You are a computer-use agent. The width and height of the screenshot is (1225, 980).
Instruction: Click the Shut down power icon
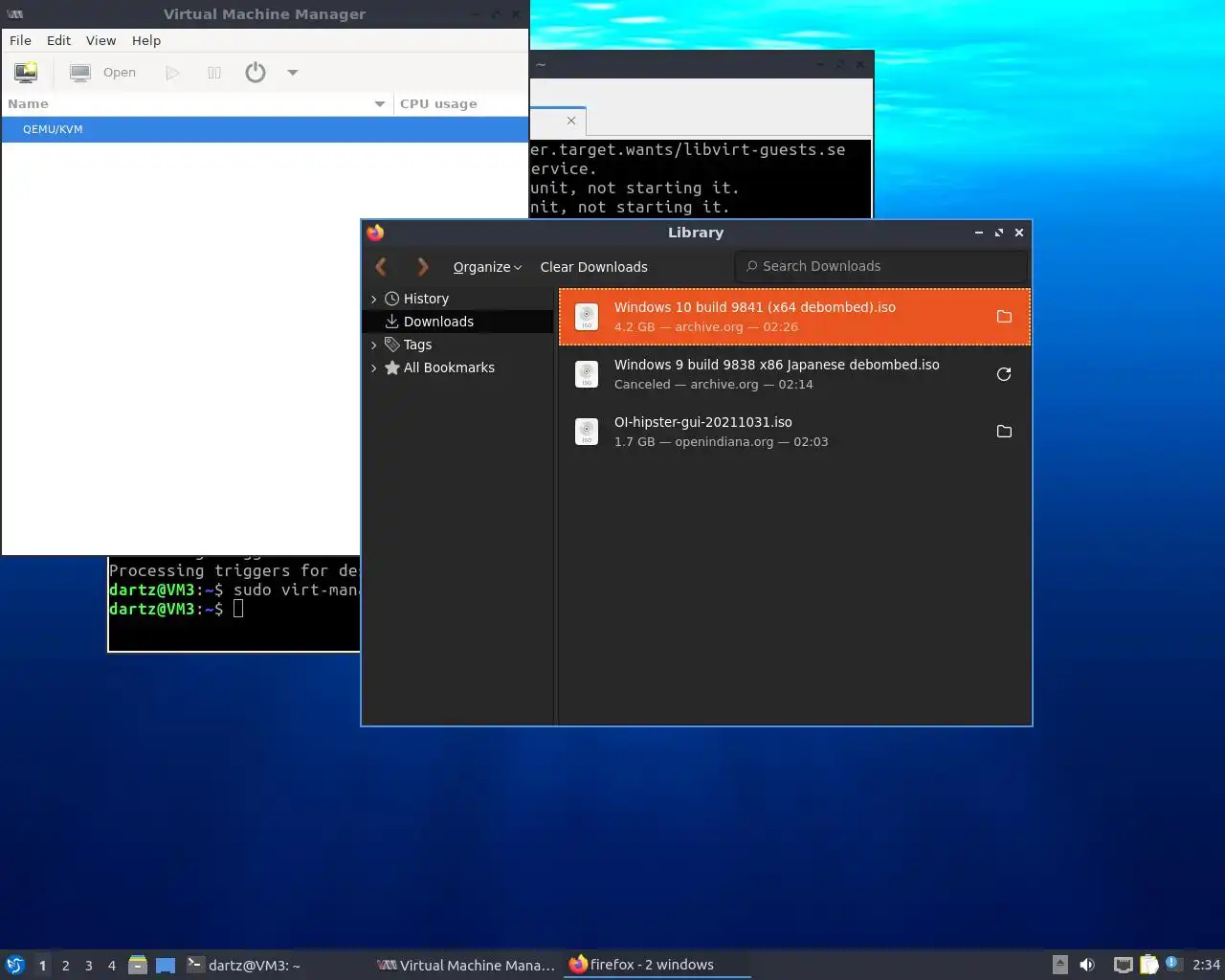[x=256, y=72]
